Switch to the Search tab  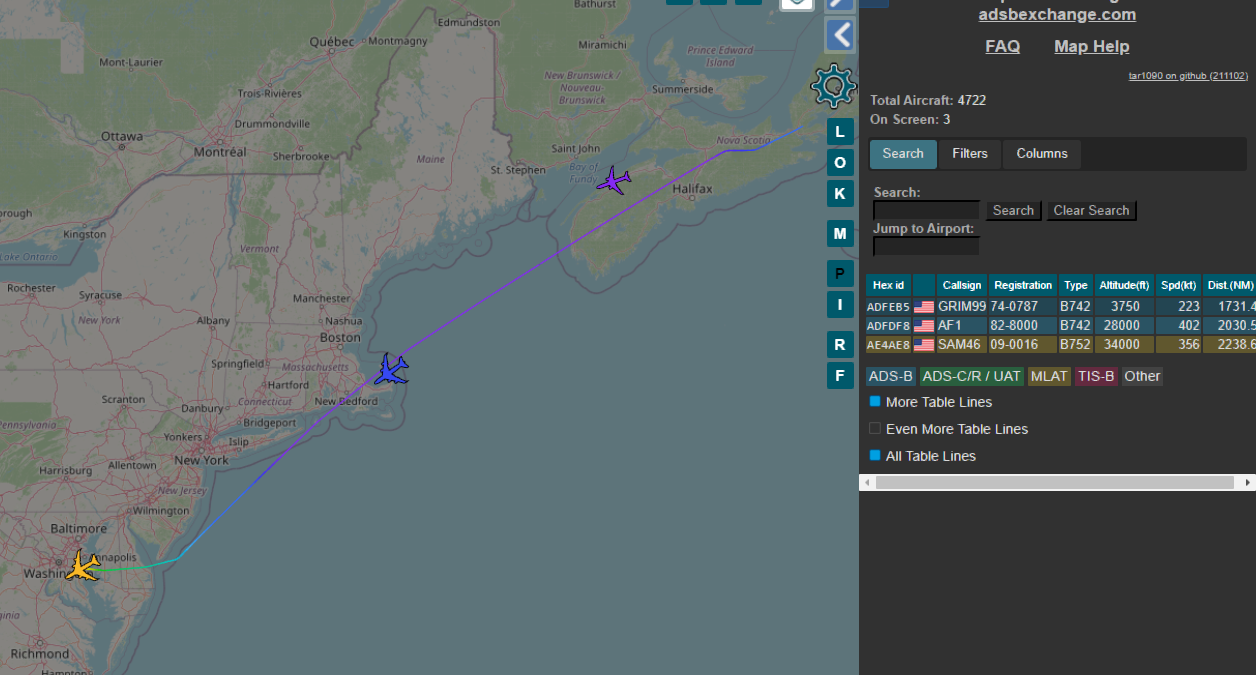903,154
